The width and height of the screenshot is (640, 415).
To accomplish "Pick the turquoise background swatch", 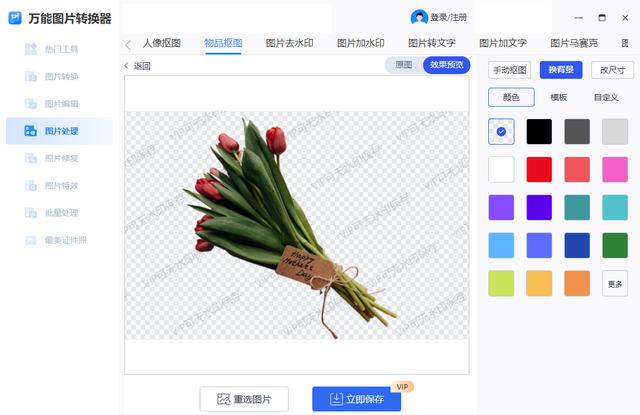I will 615,207.
